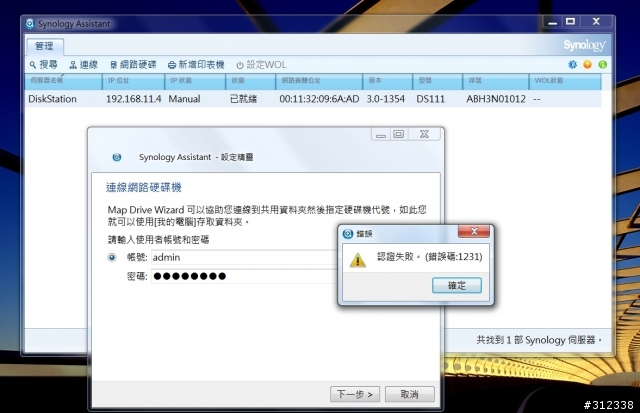This screenshot has height=413, width=640.
Task: Click the 搜尋 search toolbar button
Action: 43,64
